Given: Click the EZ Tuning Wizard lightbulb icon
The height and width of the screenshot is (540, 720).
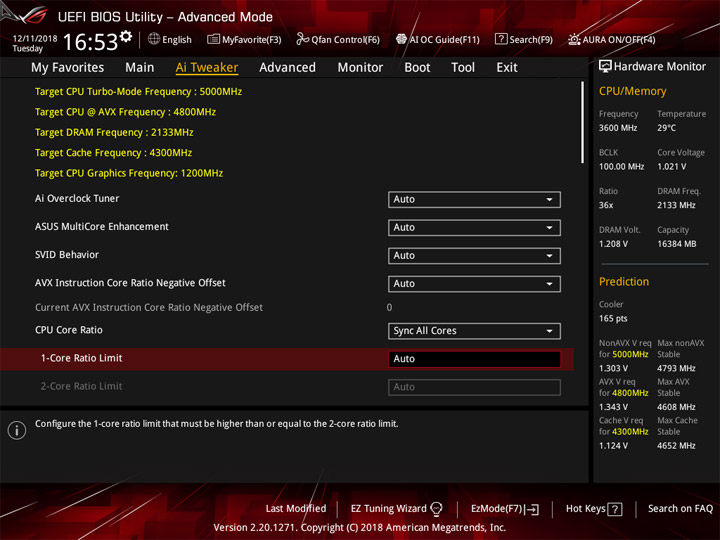Looking at the screenshot, I should (x=436, y=508).
